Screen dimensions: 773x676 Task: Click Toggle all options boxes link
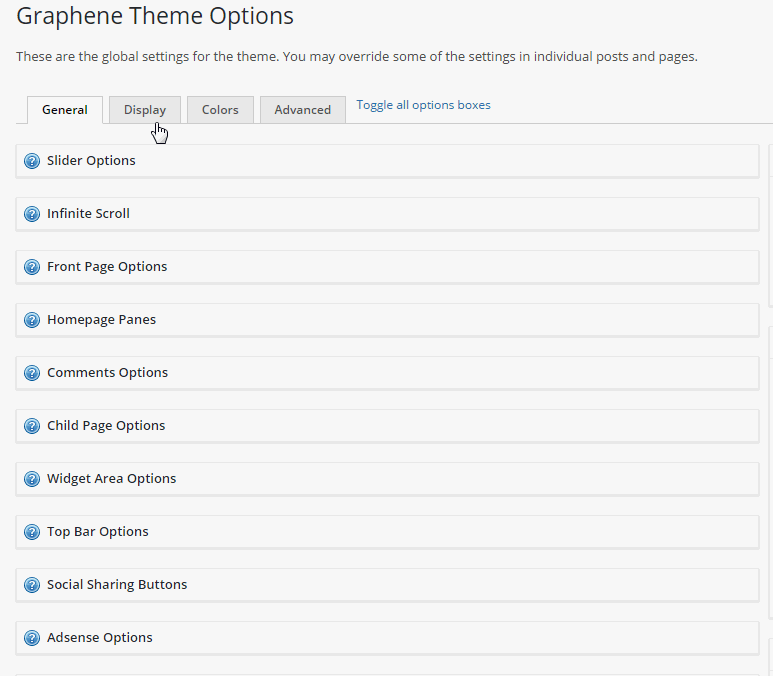coord(423,105)
